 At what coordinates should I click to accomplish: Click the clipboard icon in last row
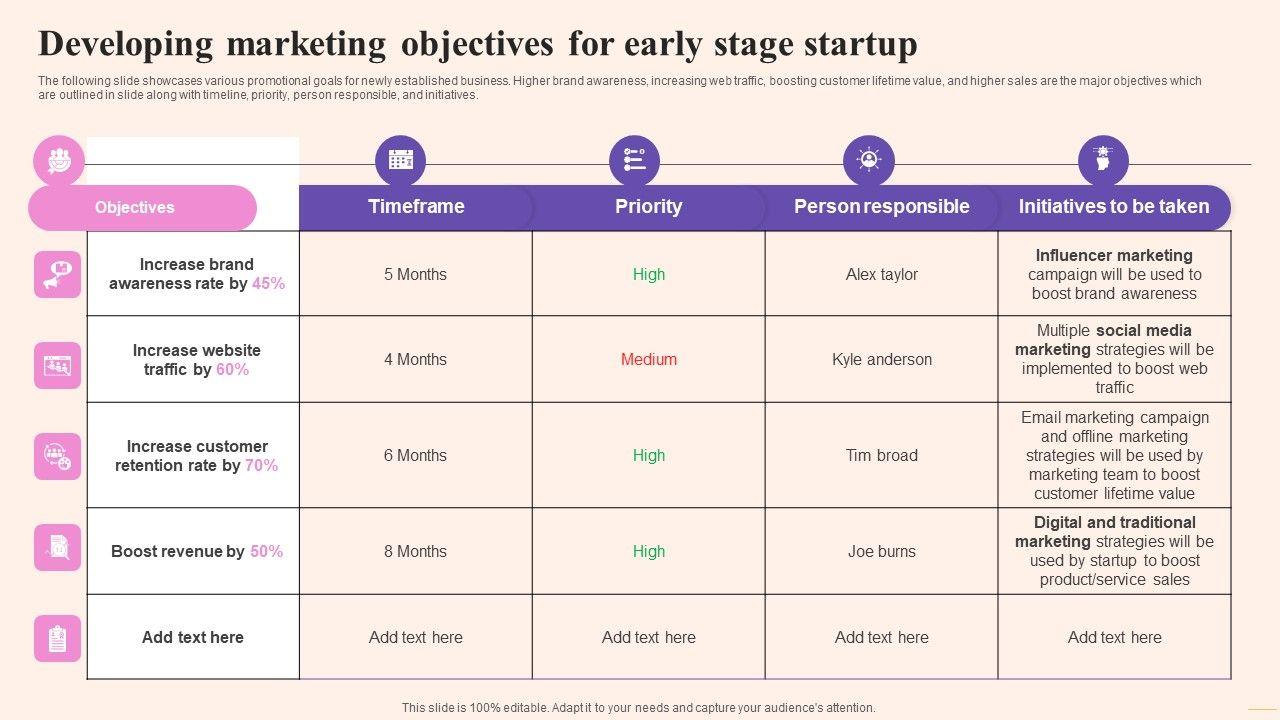(x=58, y=638)
